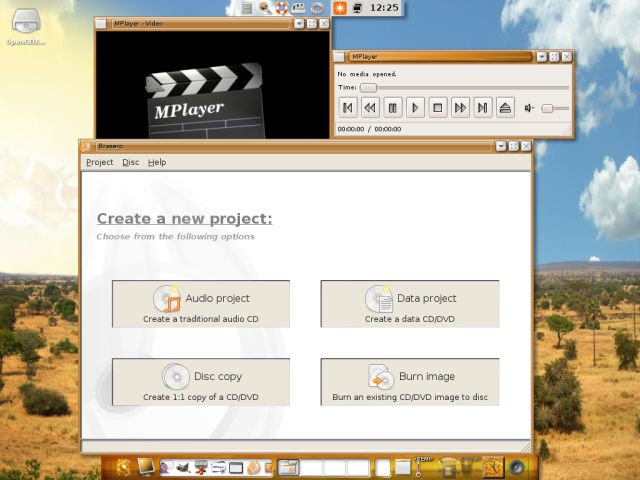Click the golden sun start icon in dock
Viewport: 640px width, 480px height.
(x=123, y=467)
